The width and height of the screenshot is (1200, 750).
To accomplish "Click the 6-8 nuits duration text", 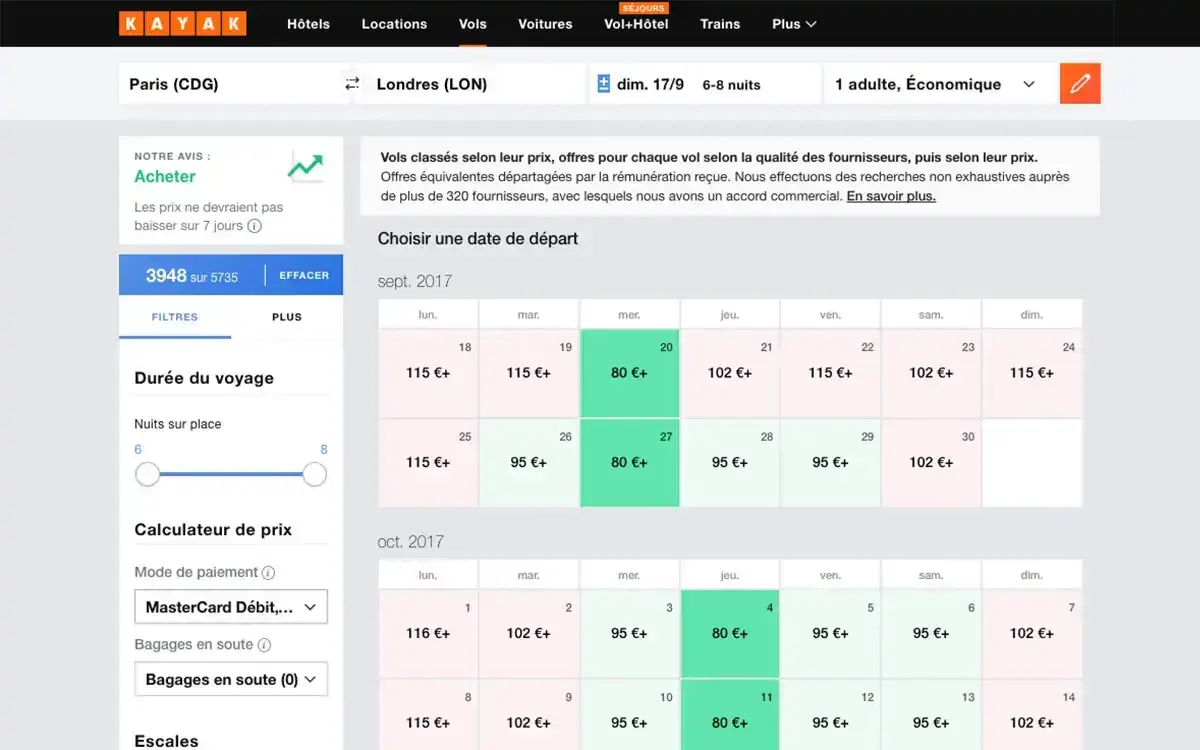I will pyautogui.click(x=731, y=85).
